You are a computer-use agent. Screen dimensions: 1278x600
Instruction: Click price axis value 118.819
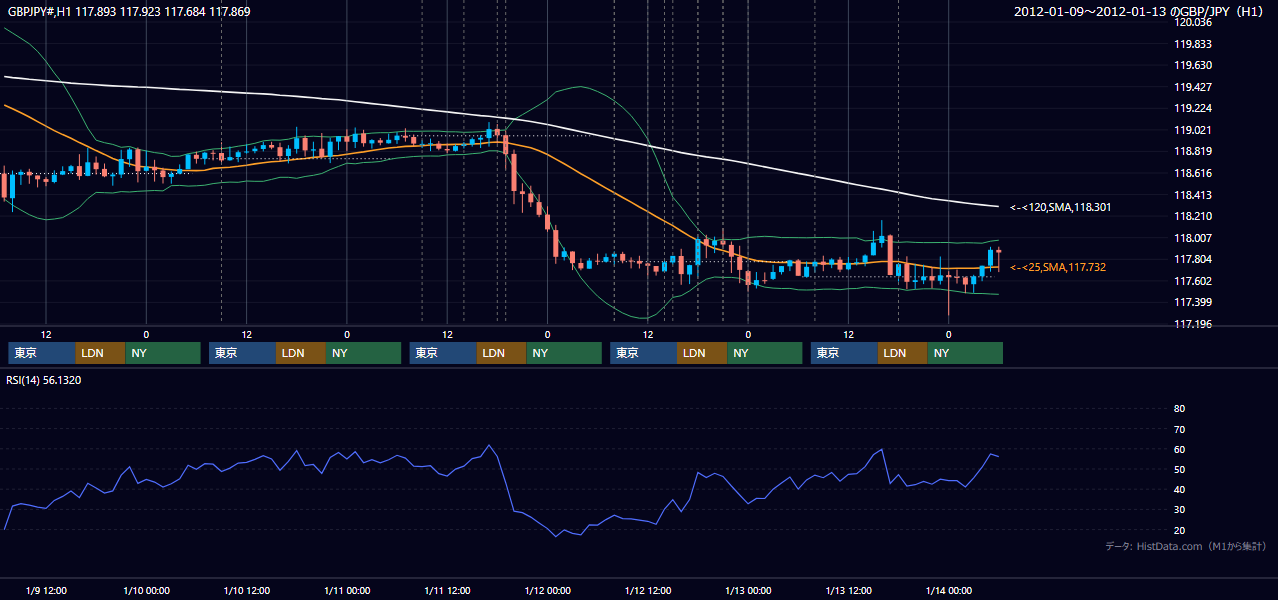coord(1192,151)
